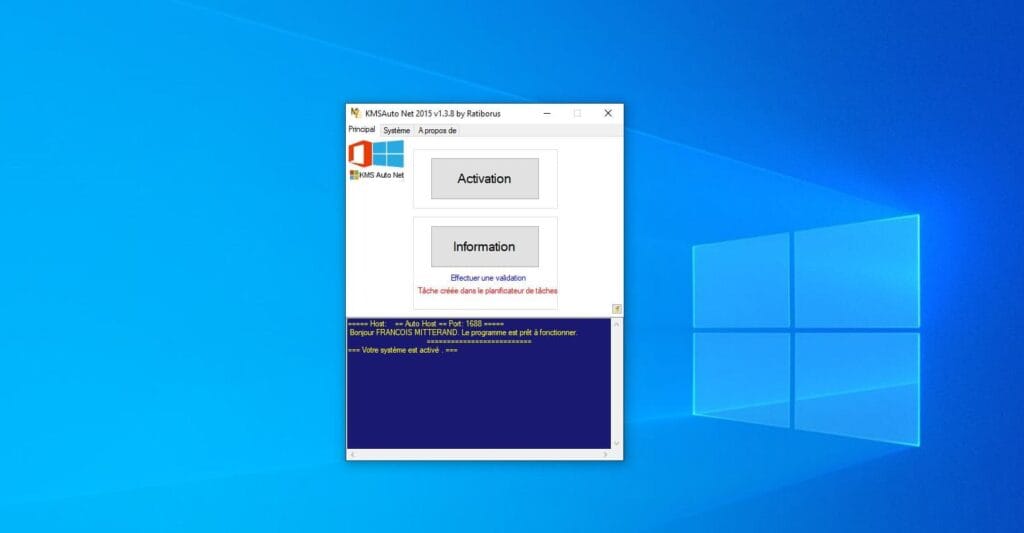Open the Système tab
This screenshot has height=533, width=1024.
396,130
